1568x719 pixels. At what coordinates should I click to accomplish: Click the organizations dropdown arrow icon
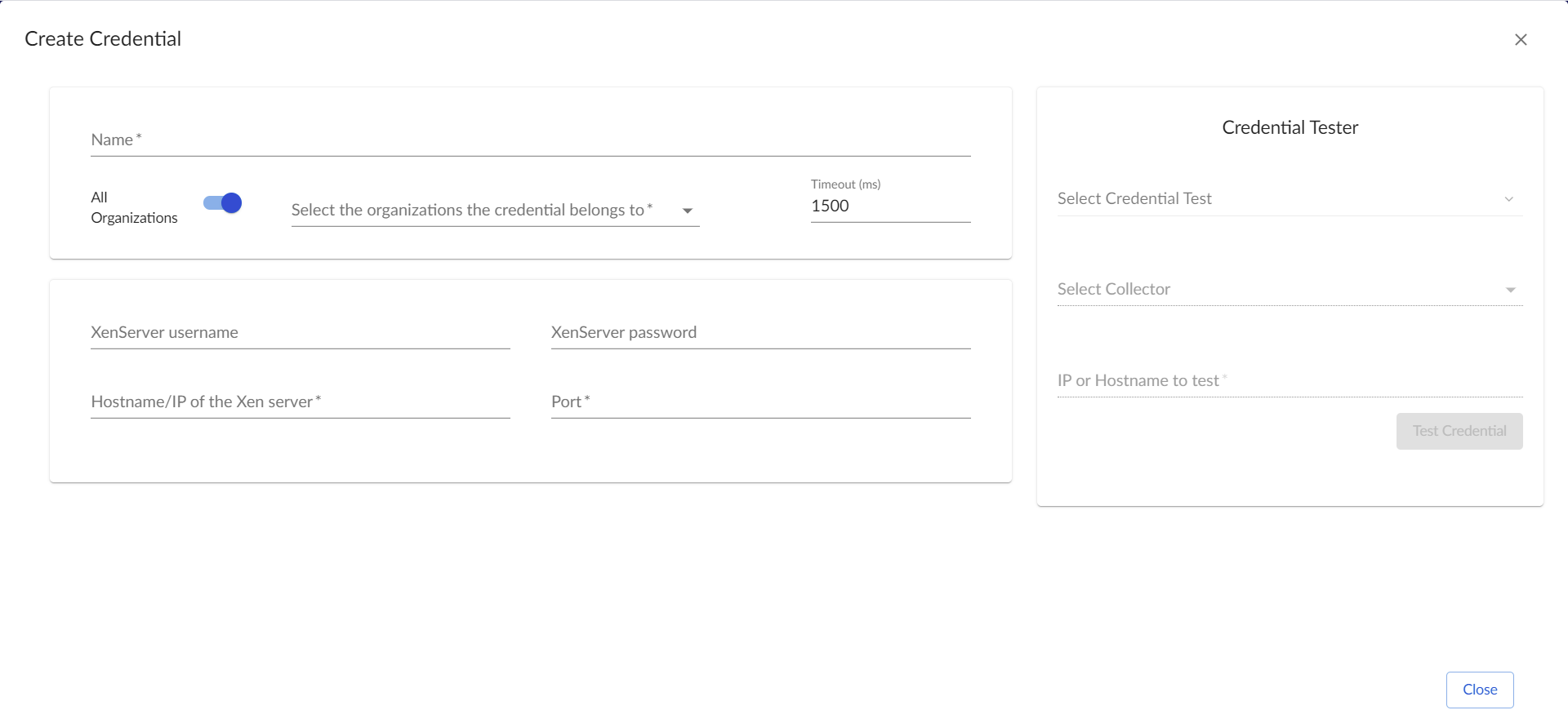click(688, 211)
